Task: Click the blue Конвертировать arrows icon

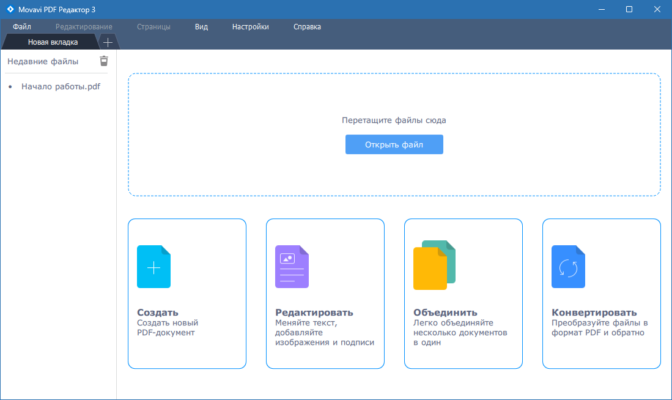Action: pyautogui.click(x=568, y=266)
